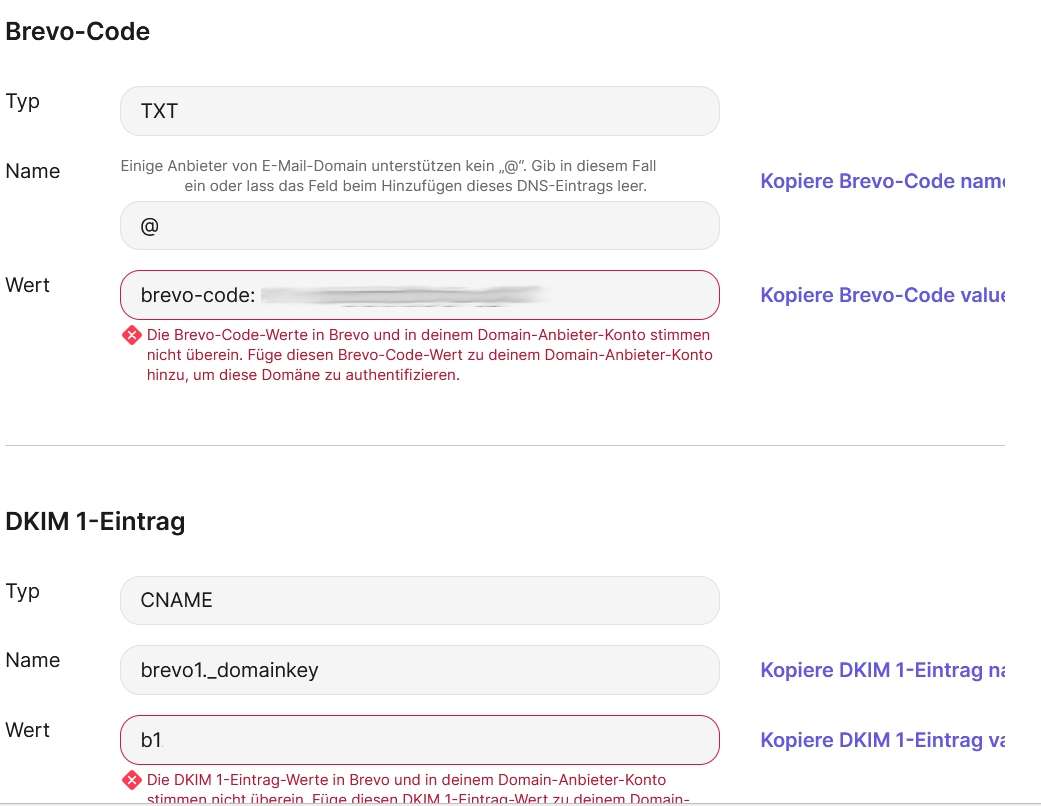
Task: Click the Kopiere Brevo-Code value link
Action: pyautogui.click(x=881, y=295)
